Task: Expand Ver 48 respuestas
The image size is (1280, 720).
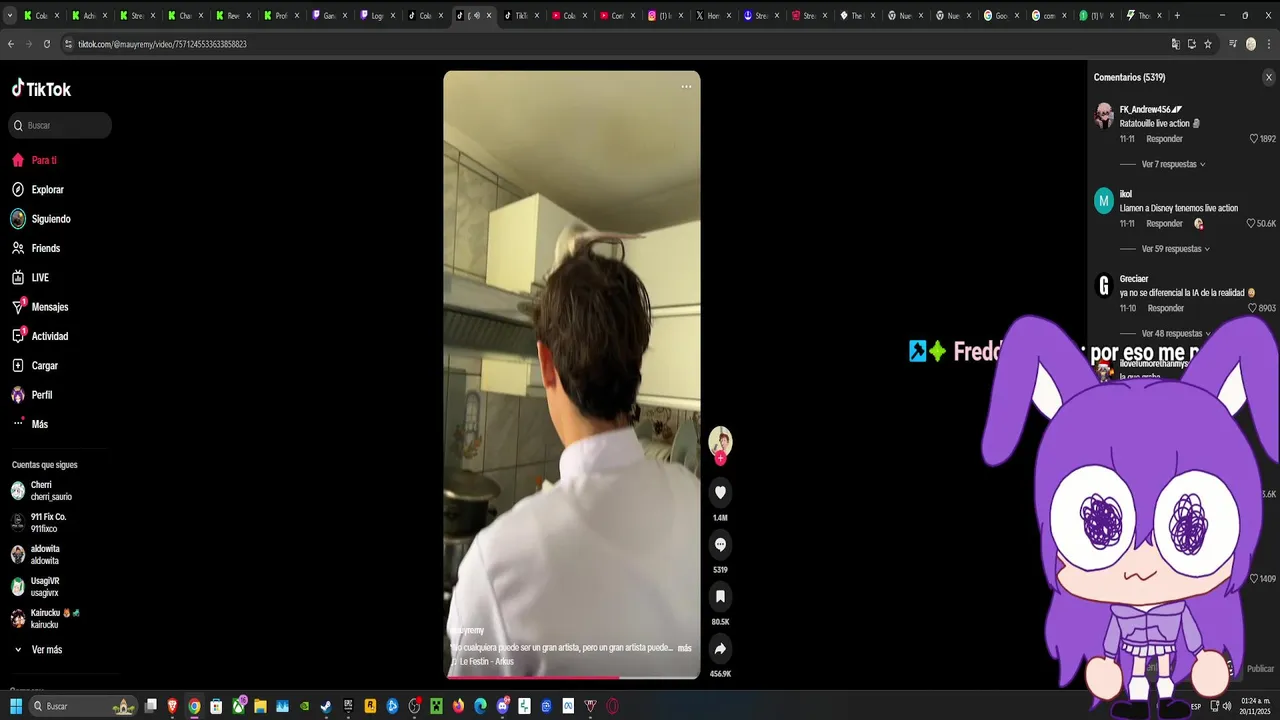Action: tap(1175, 334)
